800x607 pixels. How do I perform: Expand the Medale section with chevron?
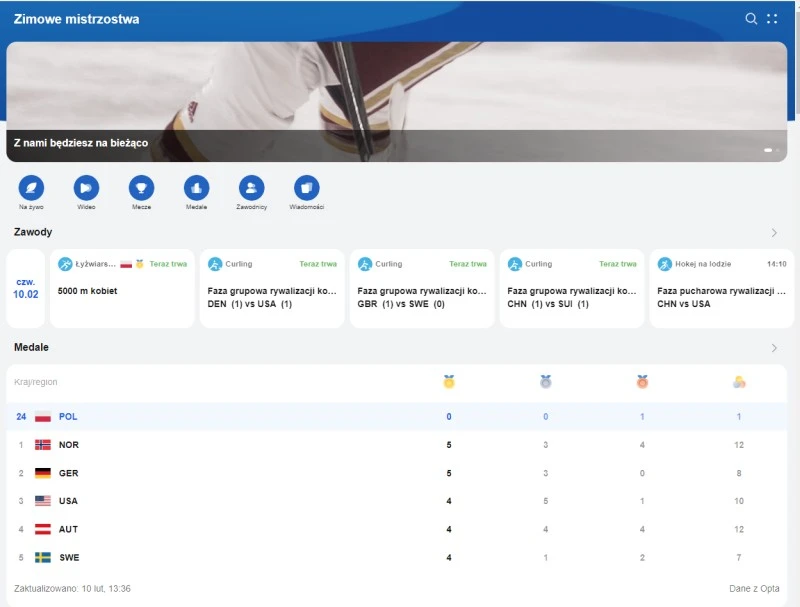[x=774, y=348]
